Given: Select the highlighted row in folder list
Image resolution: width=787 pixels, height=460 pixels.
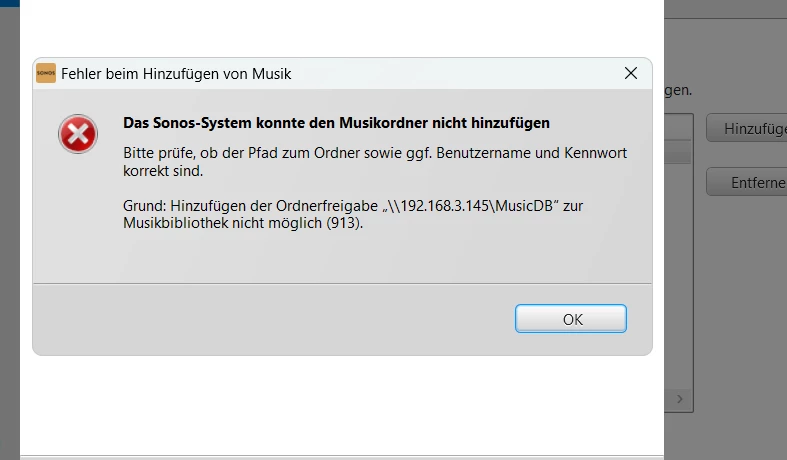Looking at the screenshot, I should (x=678, y=152).
